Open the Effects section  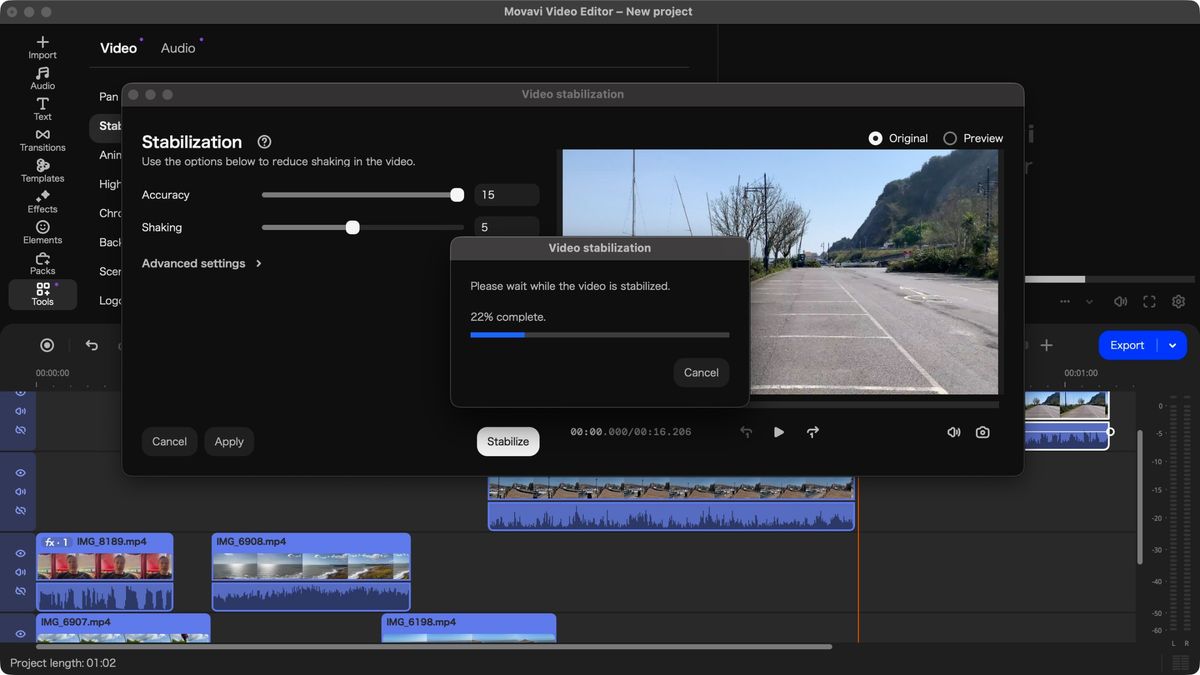click(42, 202)
